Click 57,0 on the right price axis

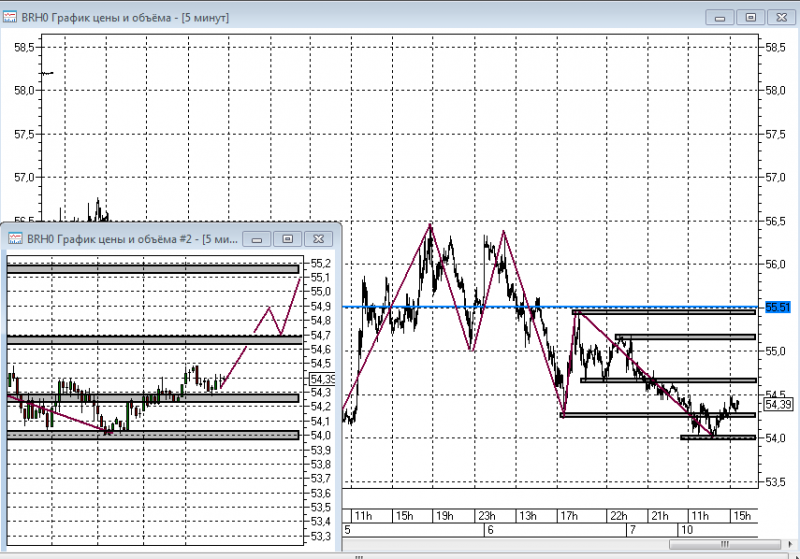776,177
